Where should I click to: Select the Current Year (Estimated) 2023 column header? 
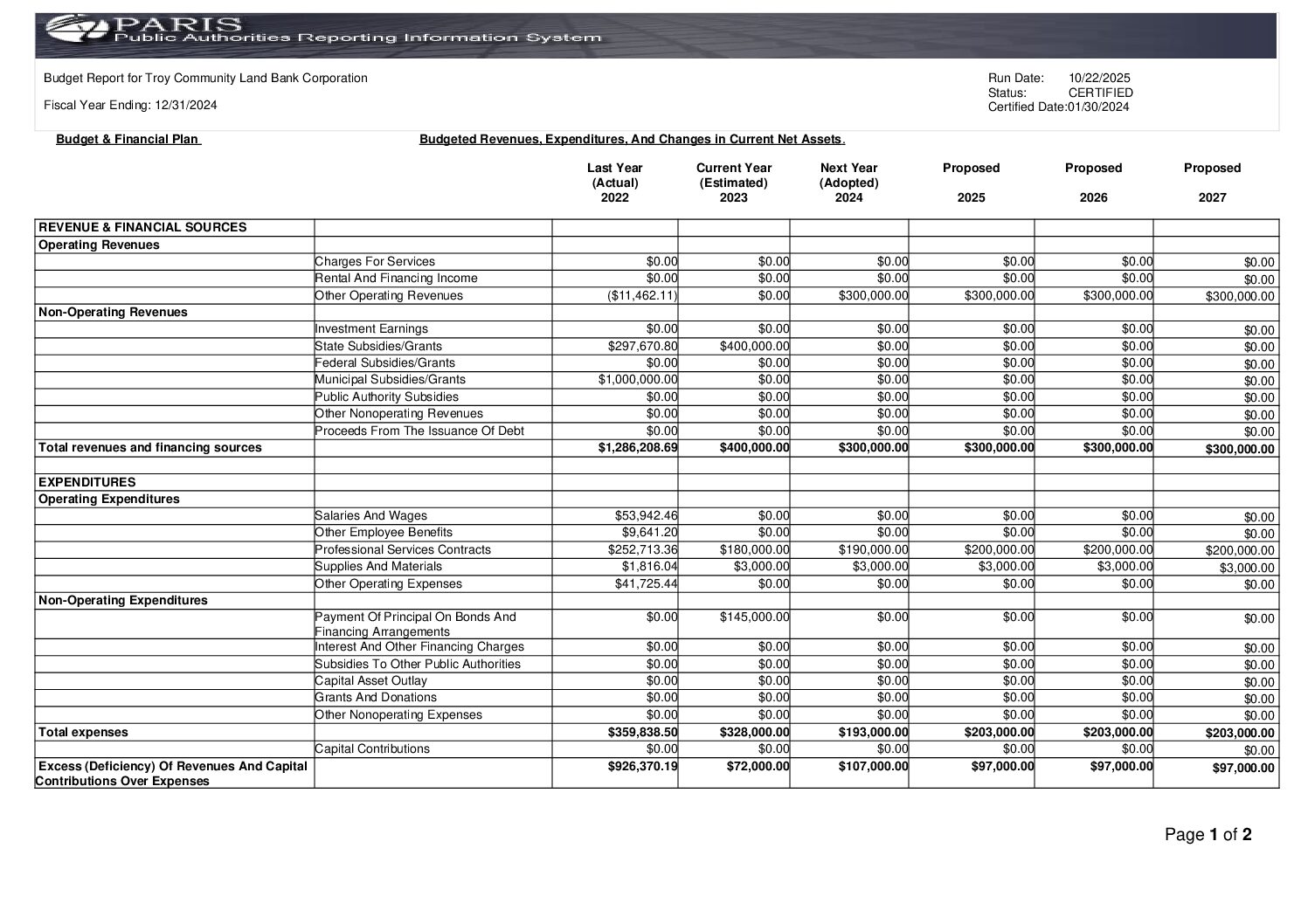733,183
